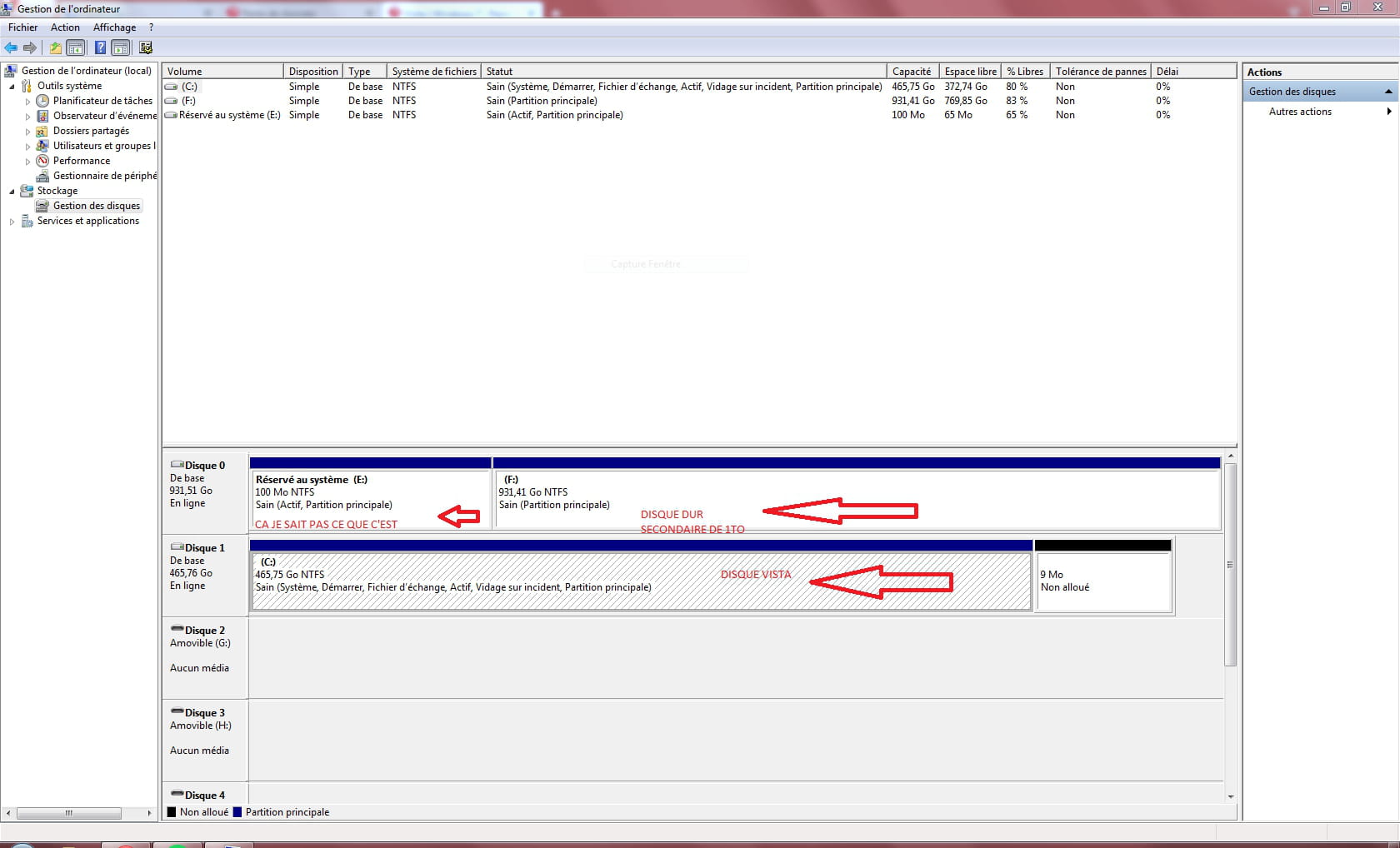Click the disk settings icon in toolbar

click(x=146, y=48)
